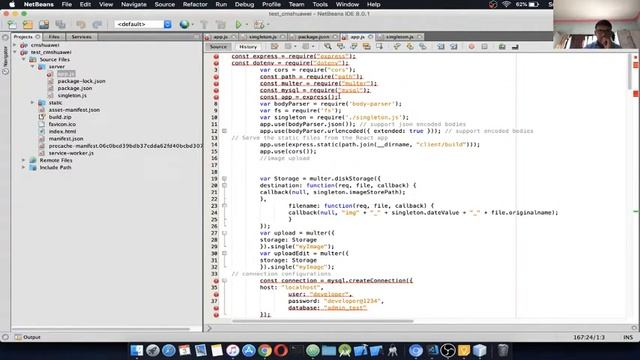The image size is (640, 360).
Task: Open dropdown arrow next to Run icon
Action: point(247,24)
